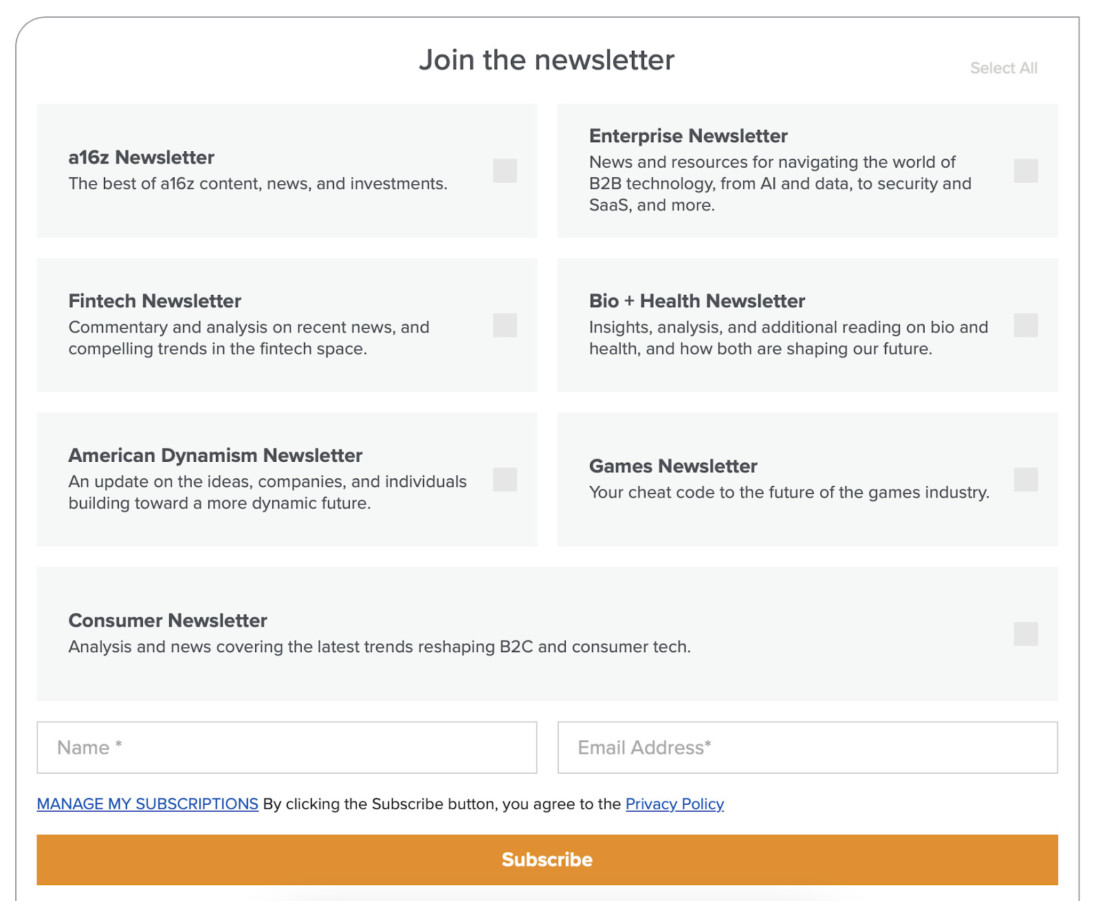Screen dimensions: 1100x901
Task: Check the Enterprise Newsletter checkbox
Action: click(1026, 170)
